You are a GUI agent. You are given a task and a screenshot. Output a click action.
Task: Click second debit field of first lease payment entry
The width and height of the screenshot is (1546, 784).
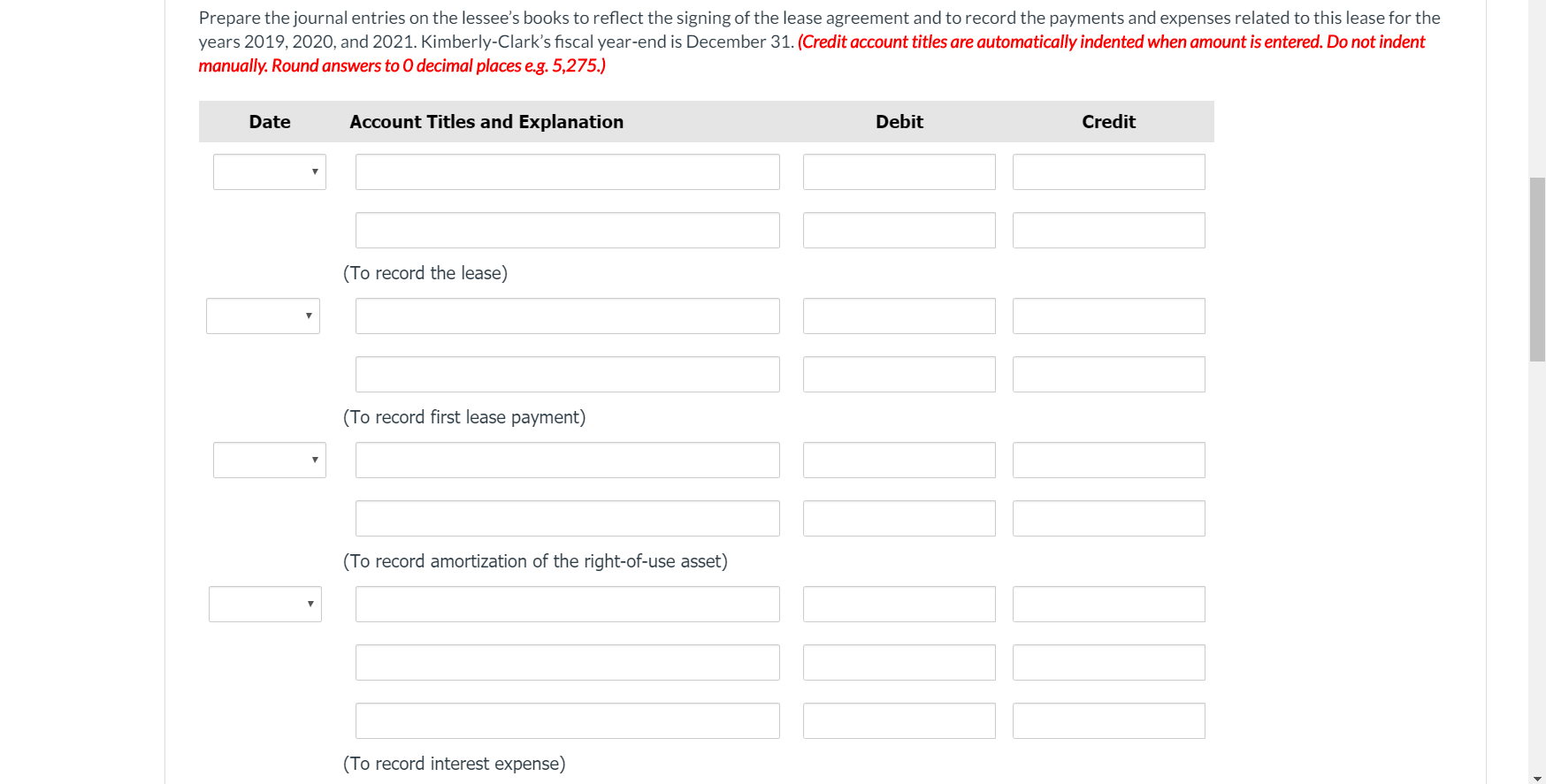pyautogui.click(x=899, y=374)
